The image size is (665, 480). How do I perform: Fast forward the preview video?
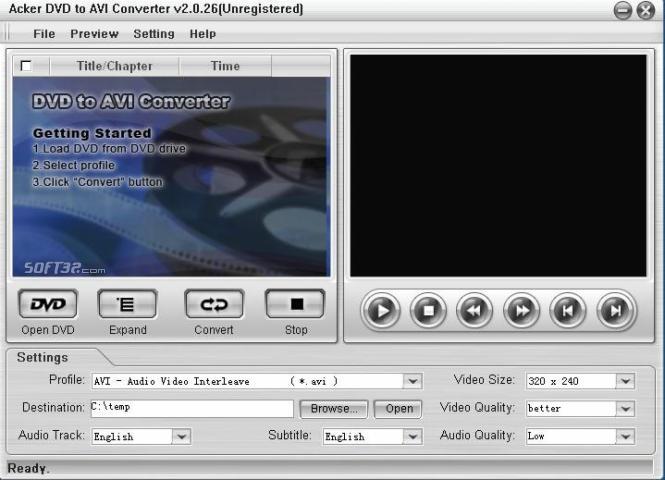click(522, 311)
